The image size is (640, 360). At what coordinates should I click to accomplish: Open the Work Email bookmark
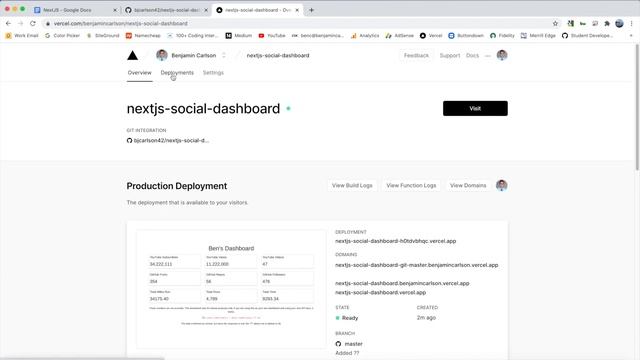[x=22, y=36]
